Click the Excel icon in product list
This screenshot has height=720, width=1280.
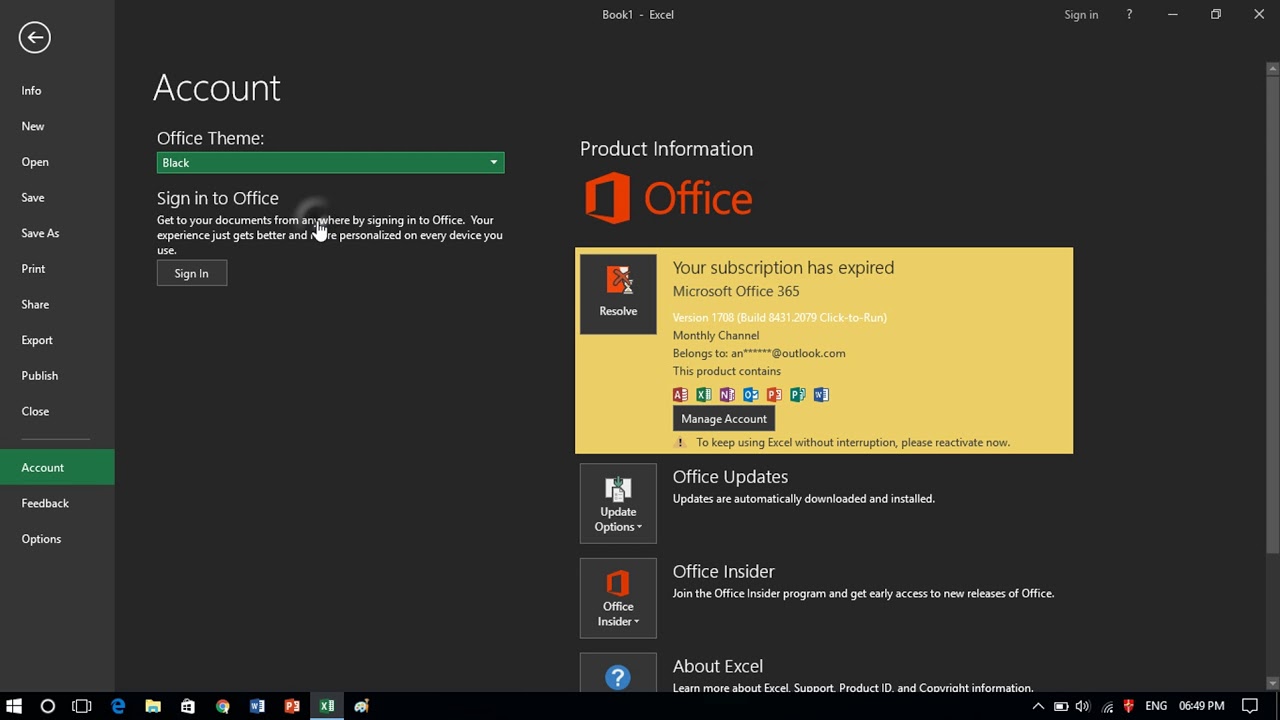(x=704, y=395)
